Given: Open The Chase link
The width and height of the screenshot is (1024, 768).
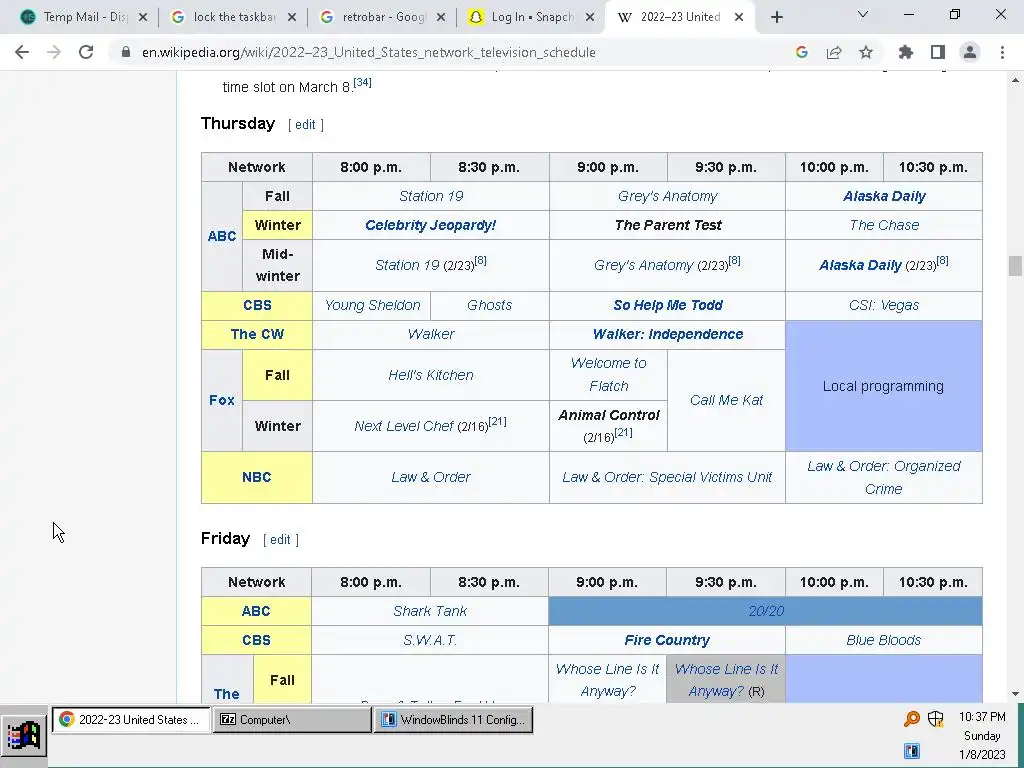Looking at the screenshot, I should (884, 225).
